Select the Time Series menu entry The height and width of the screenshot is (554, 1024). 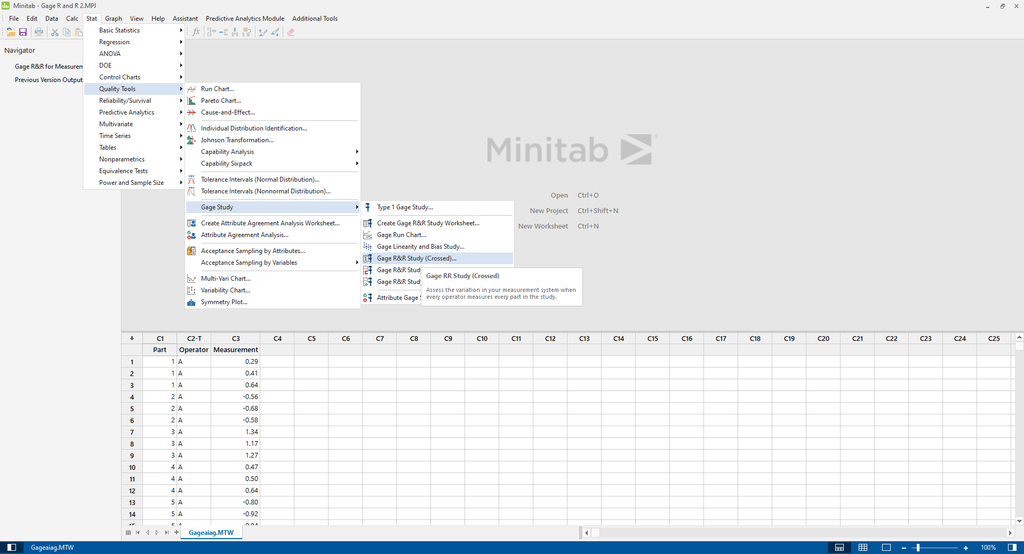coord(134,136)
